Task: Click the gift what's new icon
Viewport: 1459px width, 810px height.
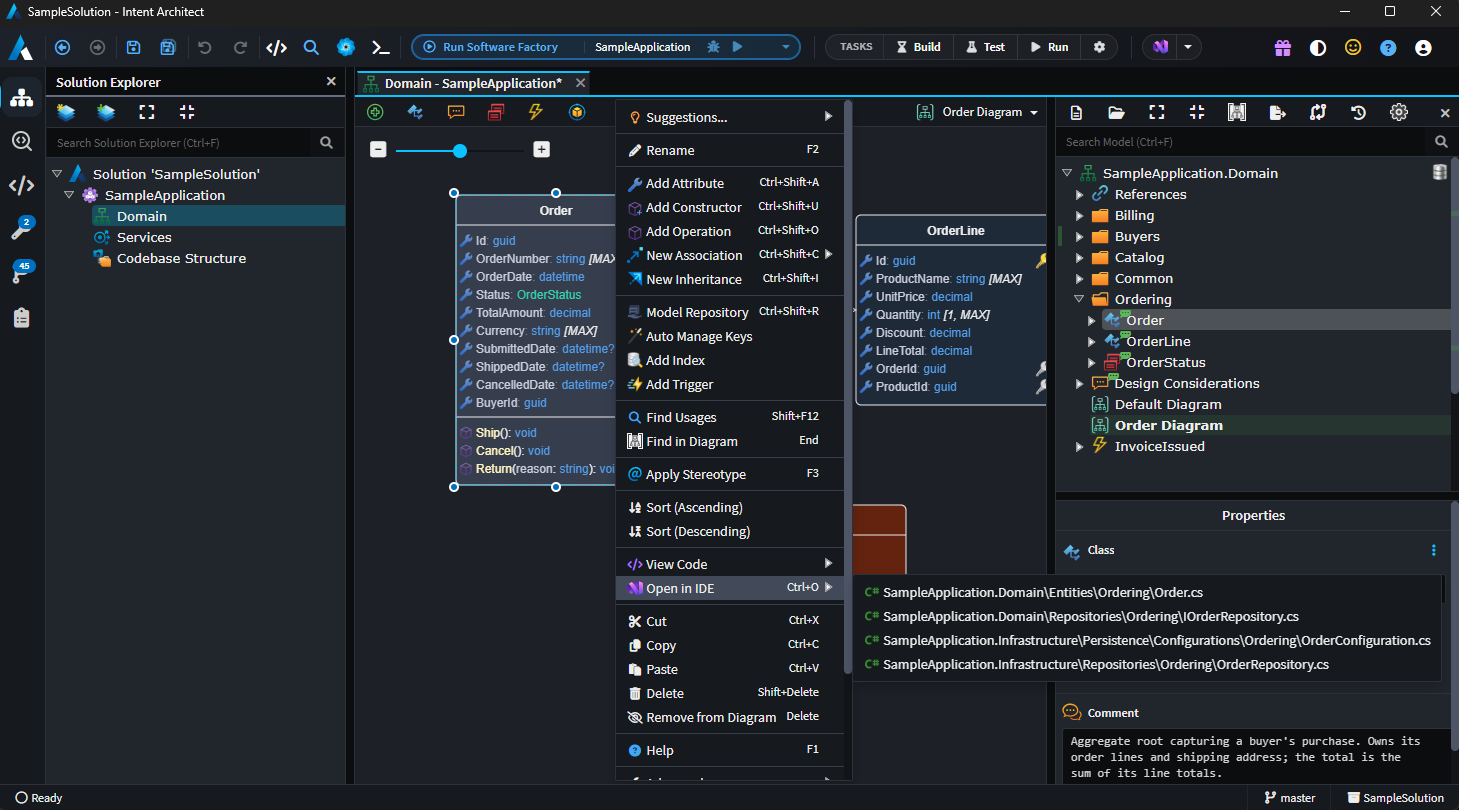Action: coord(1282,47)
